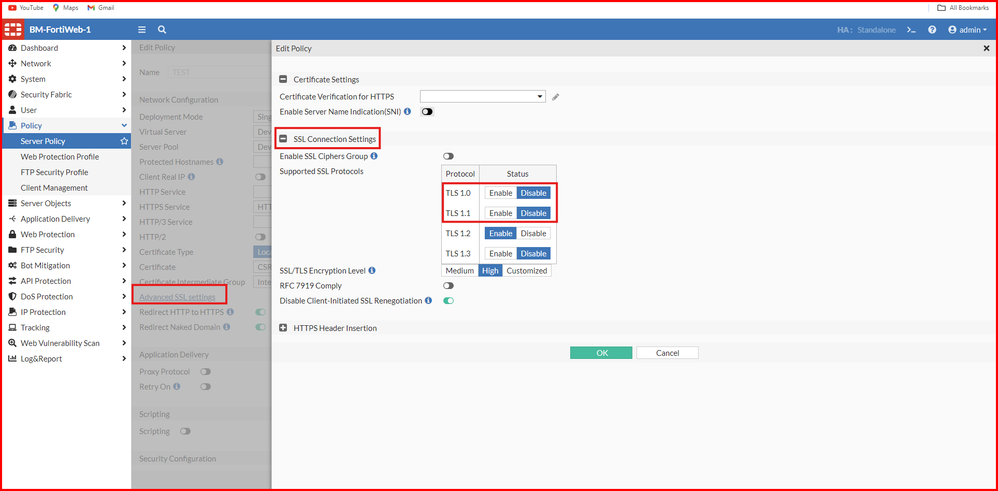Click the Fortinet logo icon
The image size is (998, 491).
coord(13,30)
